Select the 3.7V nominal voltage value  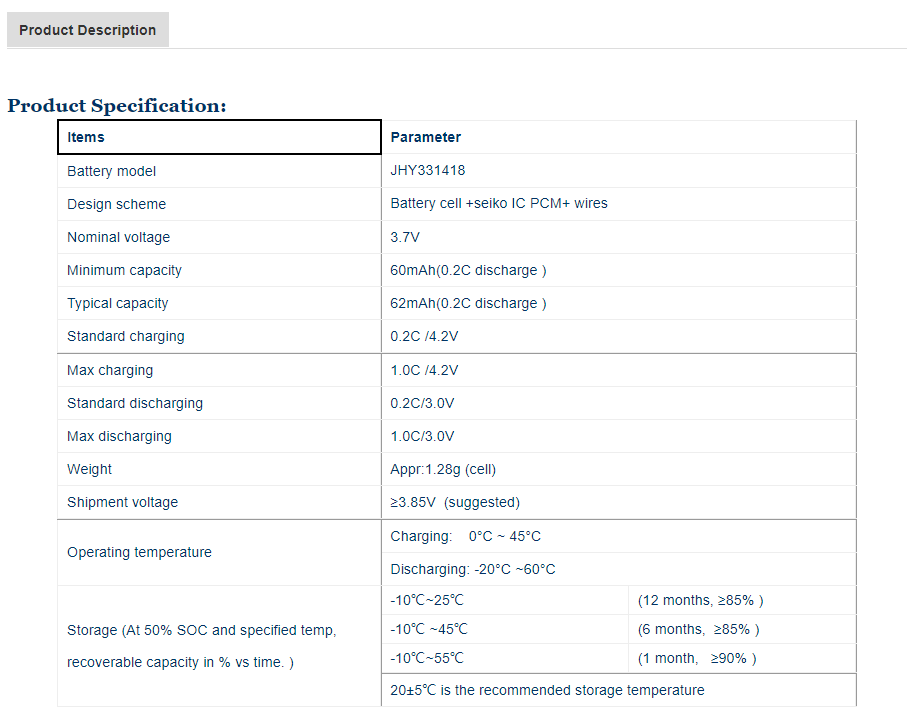[x=406, y=237]
